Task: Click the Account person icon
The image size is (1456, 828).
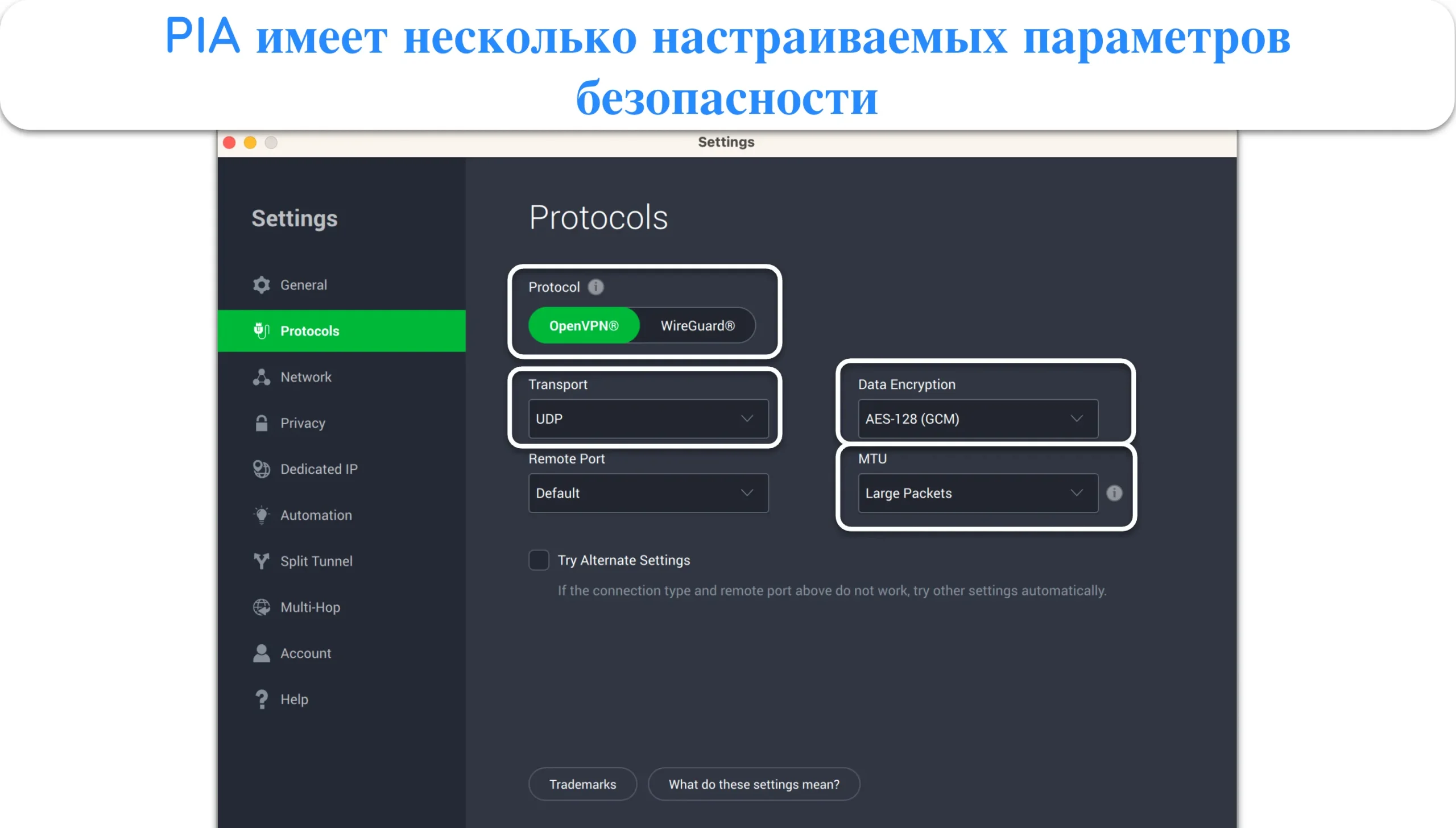Action: click(261, 653)
